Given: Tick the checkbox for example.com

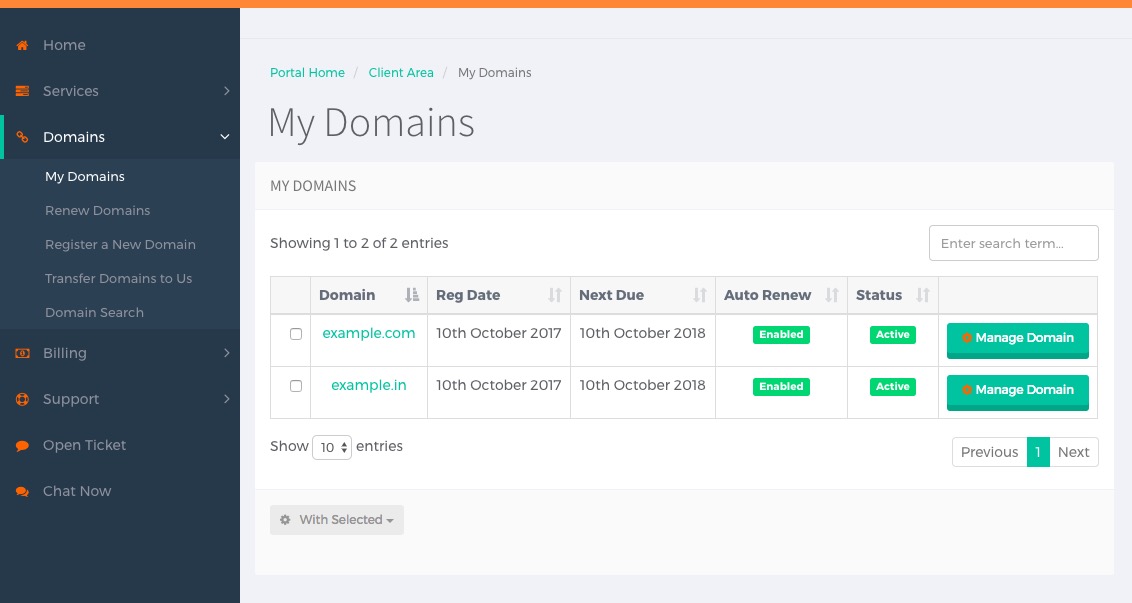Looking at the screenshot, I should coord(296,334).
